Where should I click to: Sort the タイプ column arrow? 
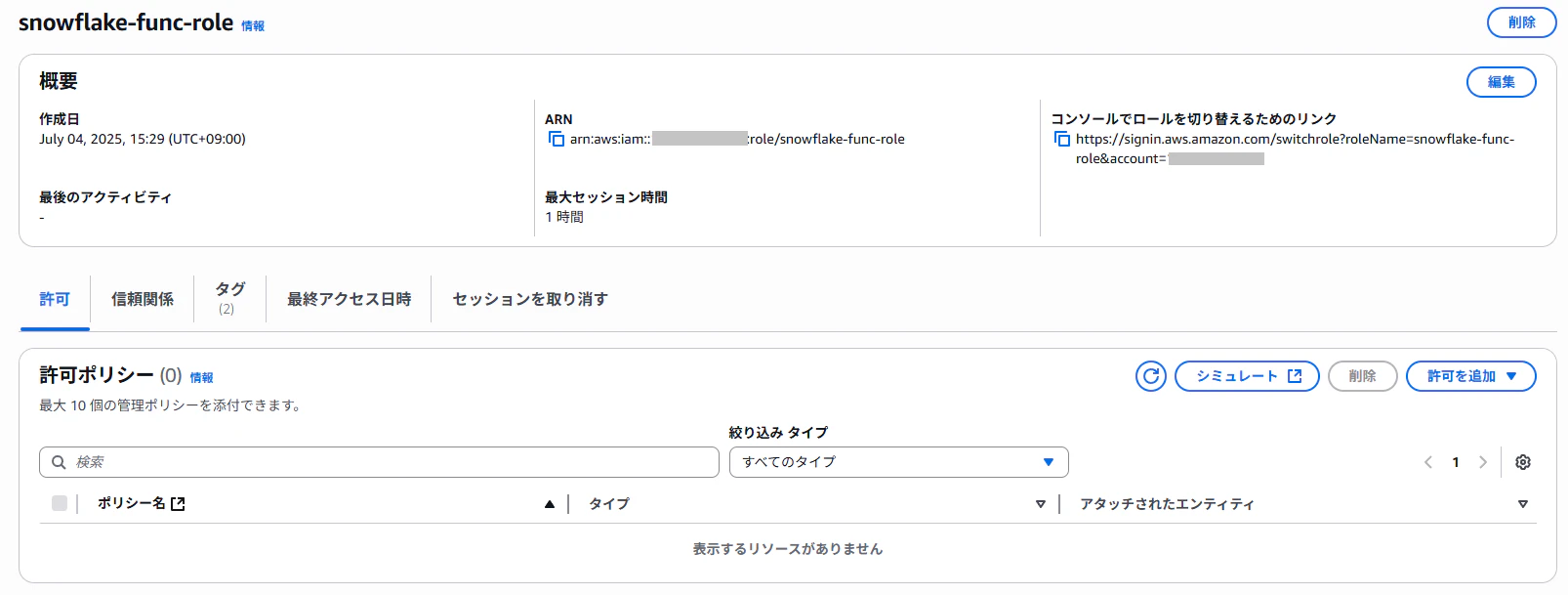point(1041,504)
